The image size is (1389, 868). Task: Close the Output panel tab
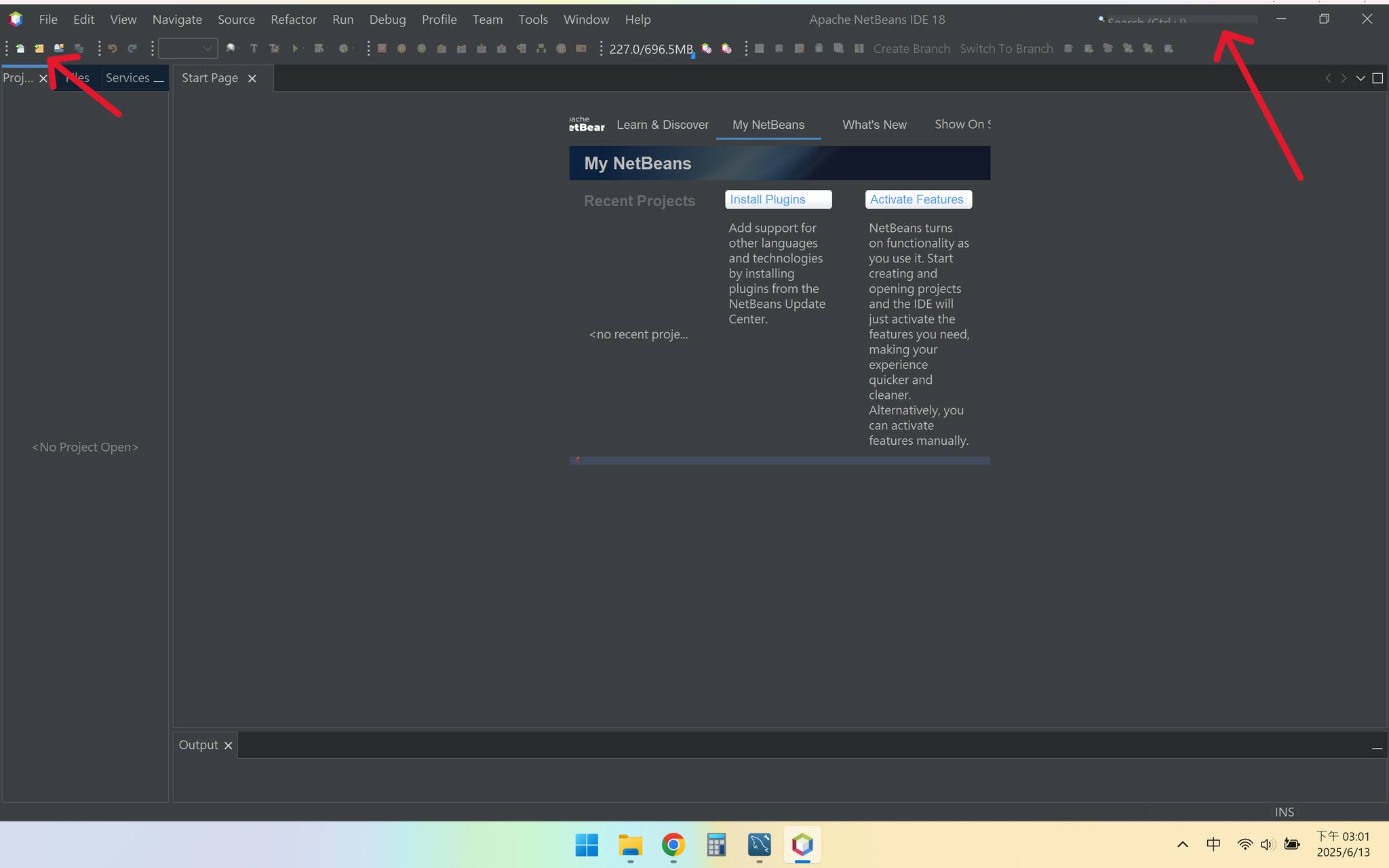pyautogui.click(x=229, y=746)
